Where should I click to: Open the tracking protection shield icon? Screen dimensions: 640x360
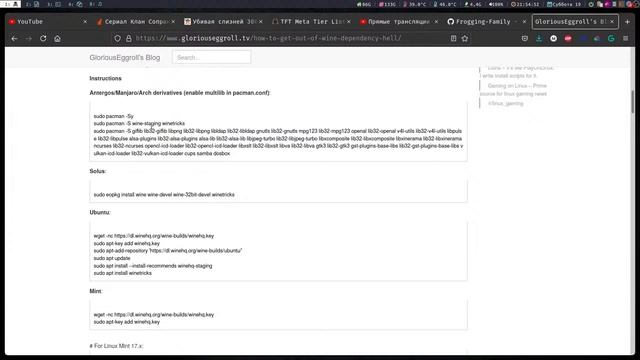(118, 38)
